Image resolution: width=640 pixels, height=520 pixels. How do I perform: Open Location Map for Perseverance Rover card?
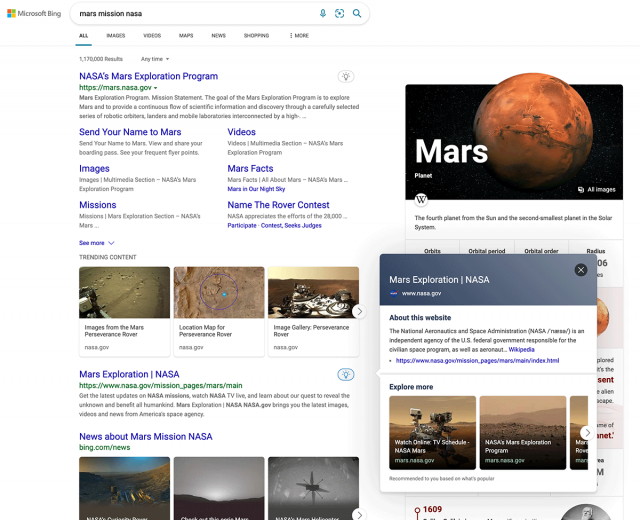coord(219,312)
